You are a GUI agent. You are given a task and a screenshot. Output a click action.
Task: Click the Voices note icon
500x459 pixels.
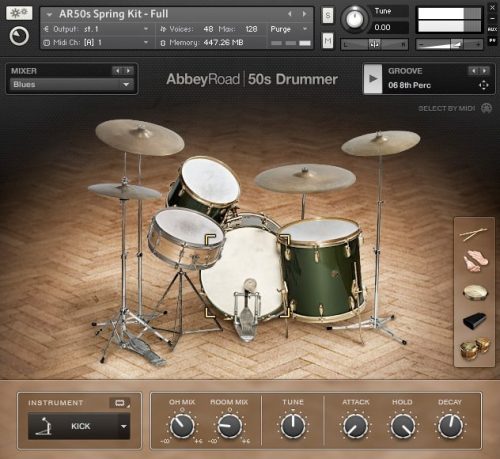(x=163, y=29)
